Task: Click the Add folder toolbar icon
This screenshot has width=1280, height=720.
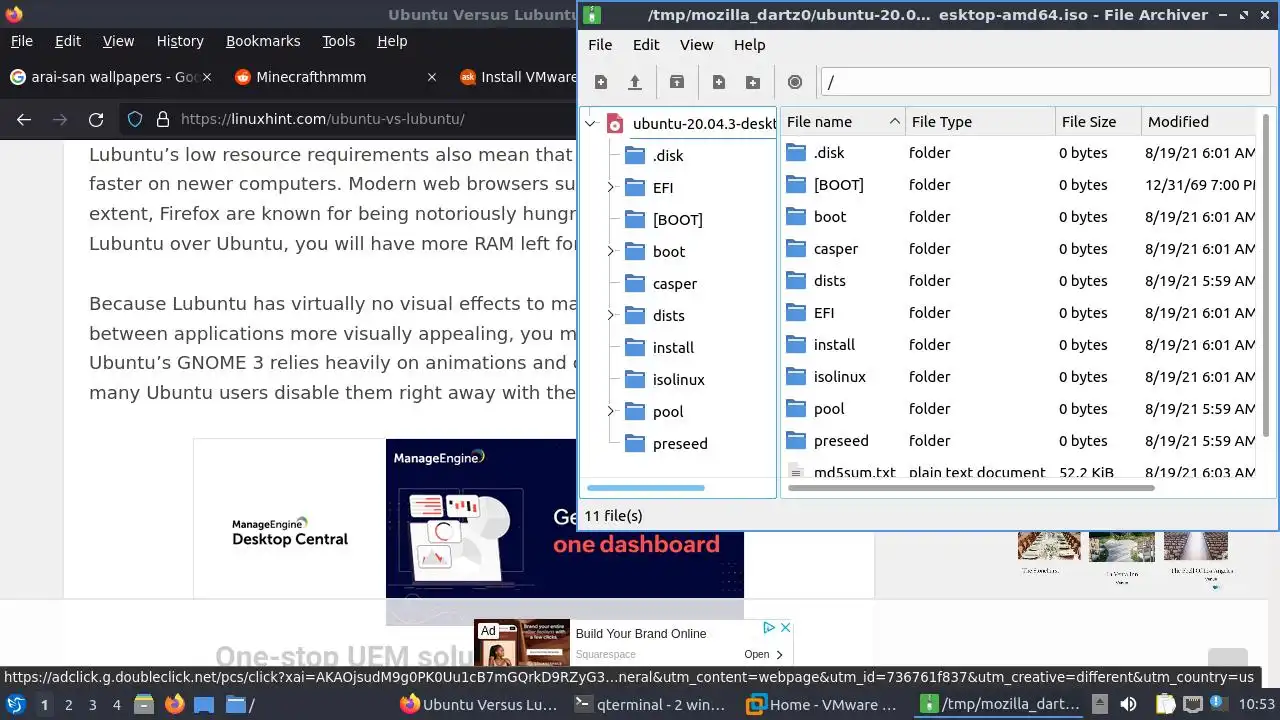Action: (753, 82)
